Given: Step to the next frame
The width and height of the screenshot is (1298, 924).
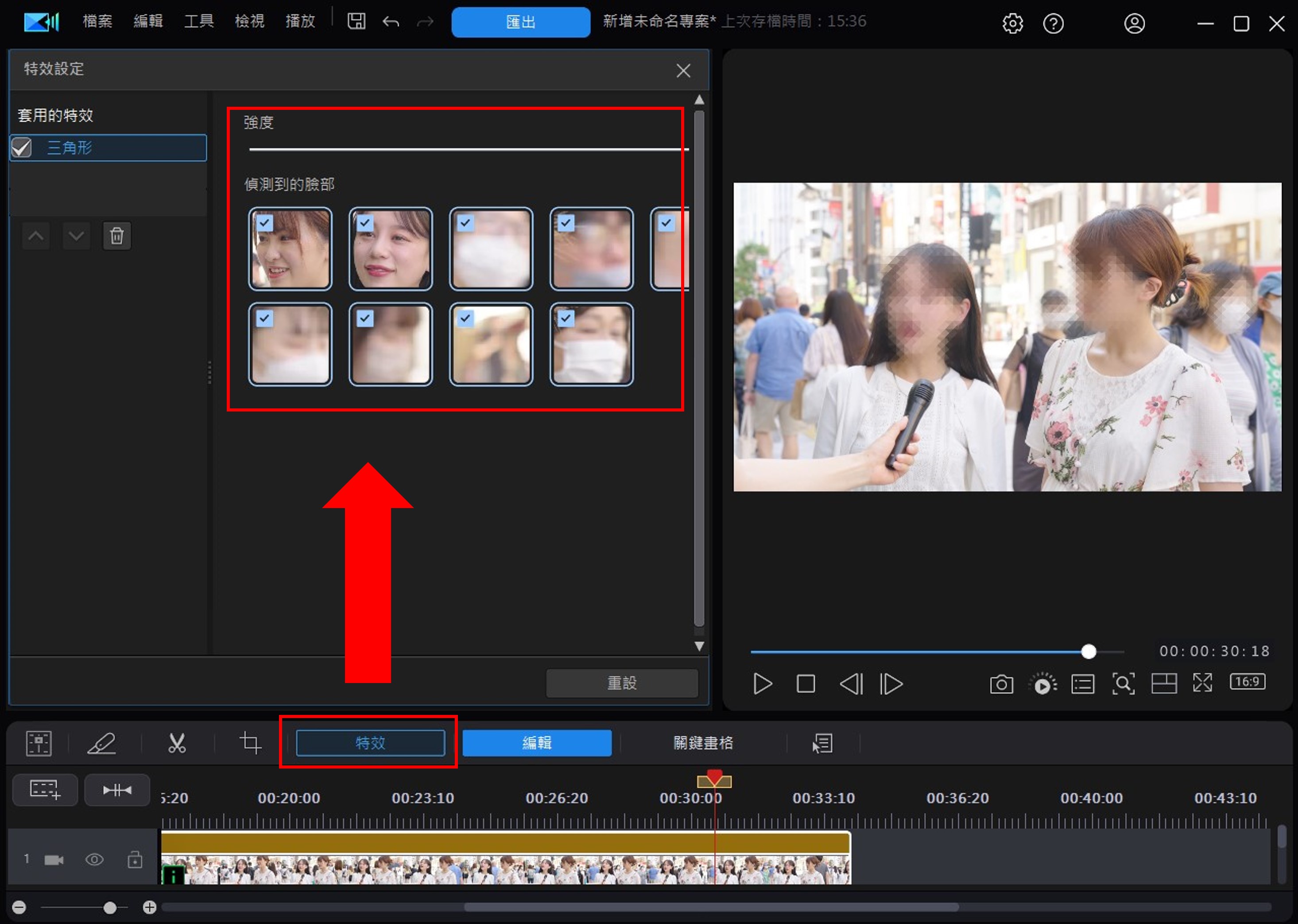Looking at the screenshot, I should [891, 684].
